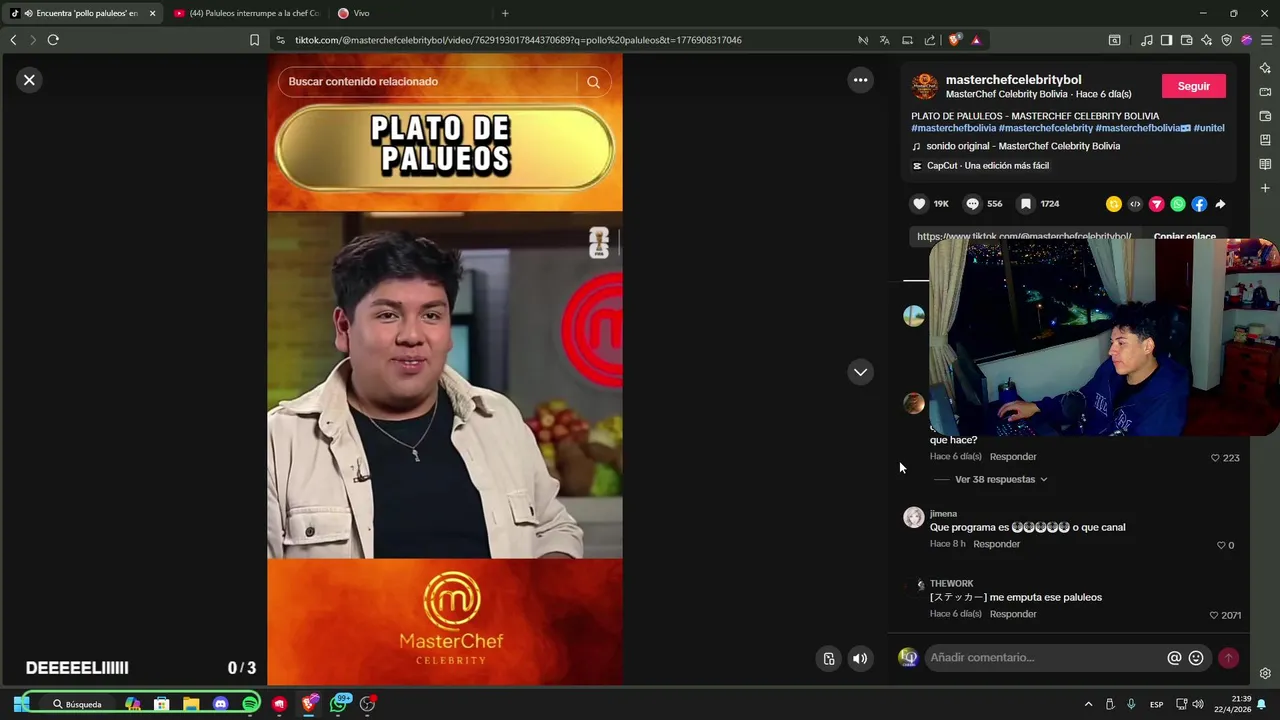Open Brave Shields lion icon
The image size is (1280, 720).
tap(955, 40)
